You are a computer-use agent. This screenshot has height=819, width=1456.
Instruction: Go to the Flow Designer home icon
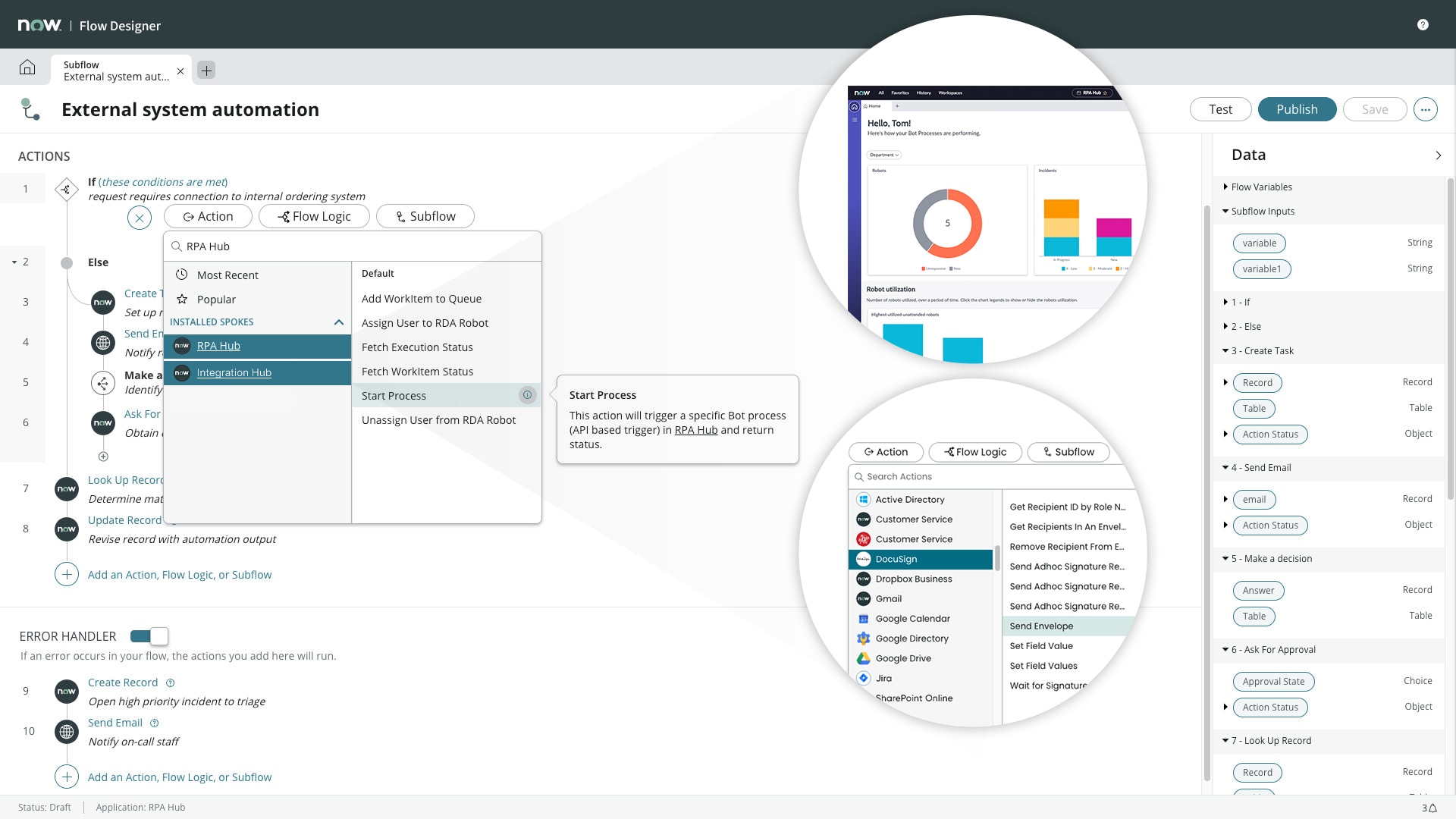click(x=27, y=67)
